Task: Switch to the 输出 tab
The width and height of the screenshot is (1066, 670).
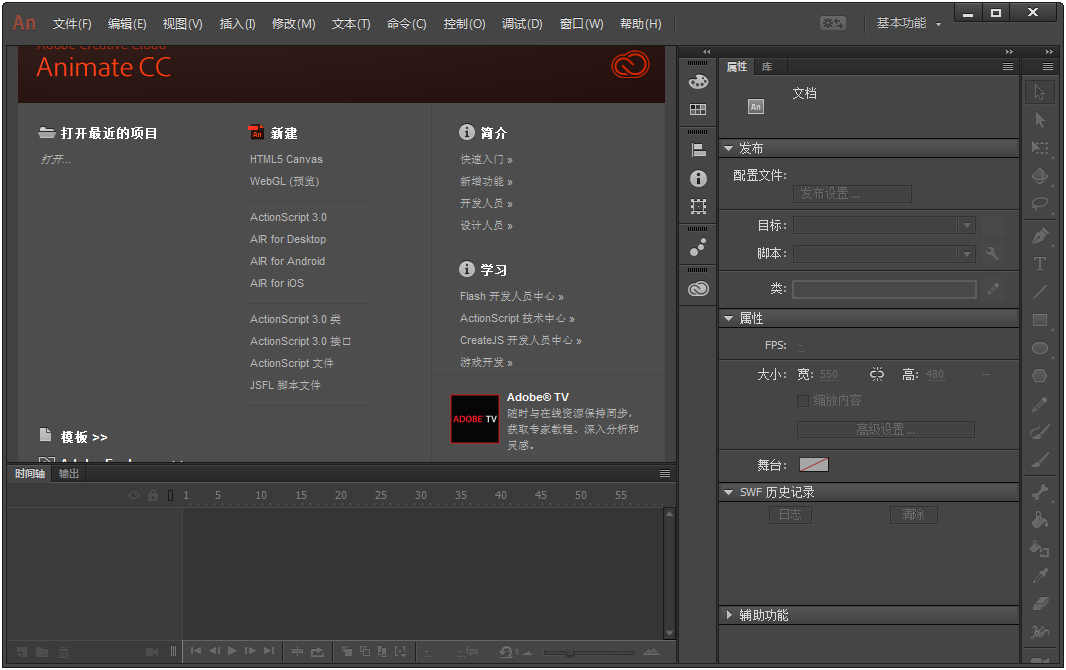Action: [x=67, y=474]
